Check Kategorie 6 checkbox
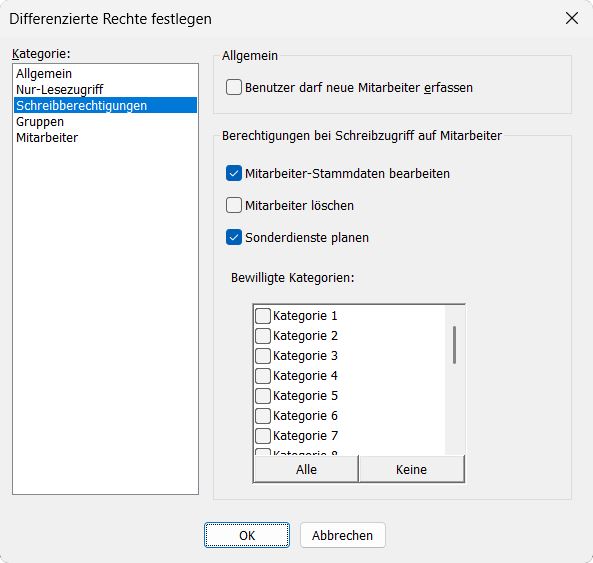593x563 pixels. click(x=263, y=416)
